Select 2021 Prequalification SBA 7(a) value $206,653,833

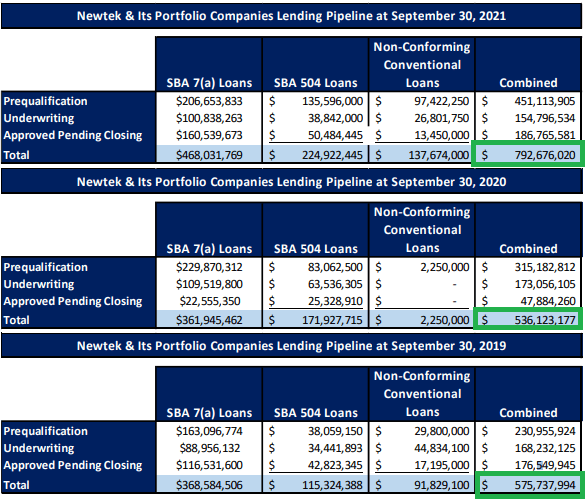(209, 101)
